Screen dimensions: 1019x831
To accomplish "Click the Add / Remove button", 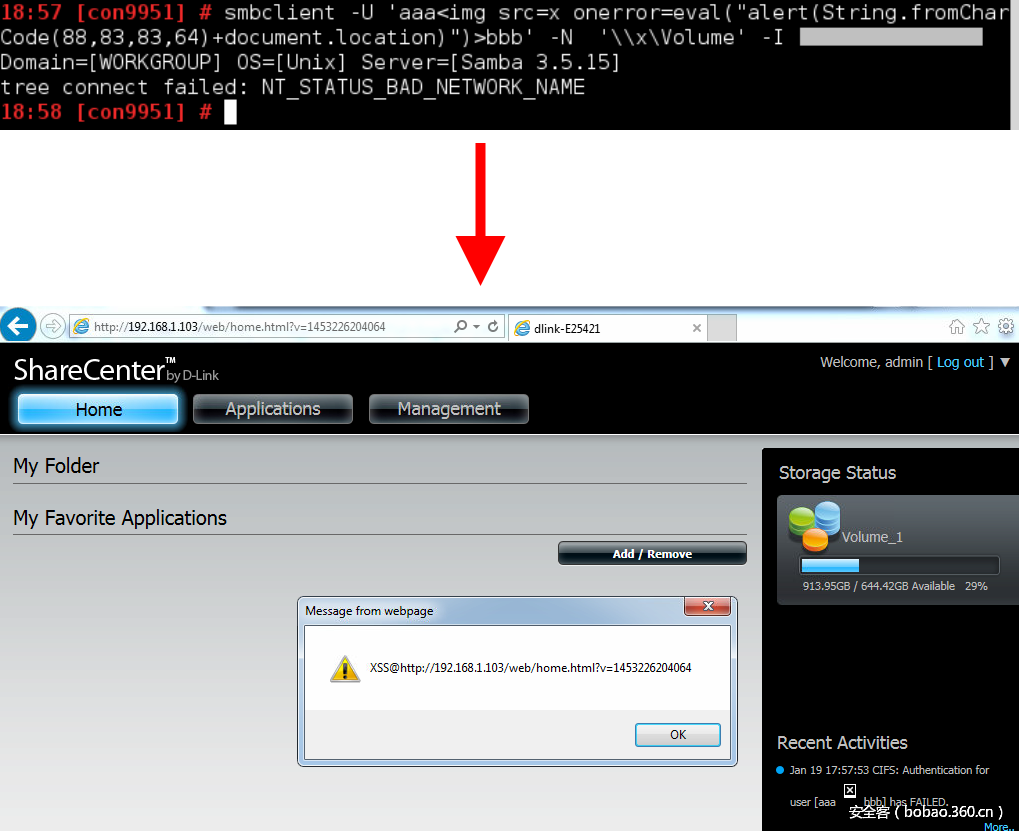I will click(652, 554).
